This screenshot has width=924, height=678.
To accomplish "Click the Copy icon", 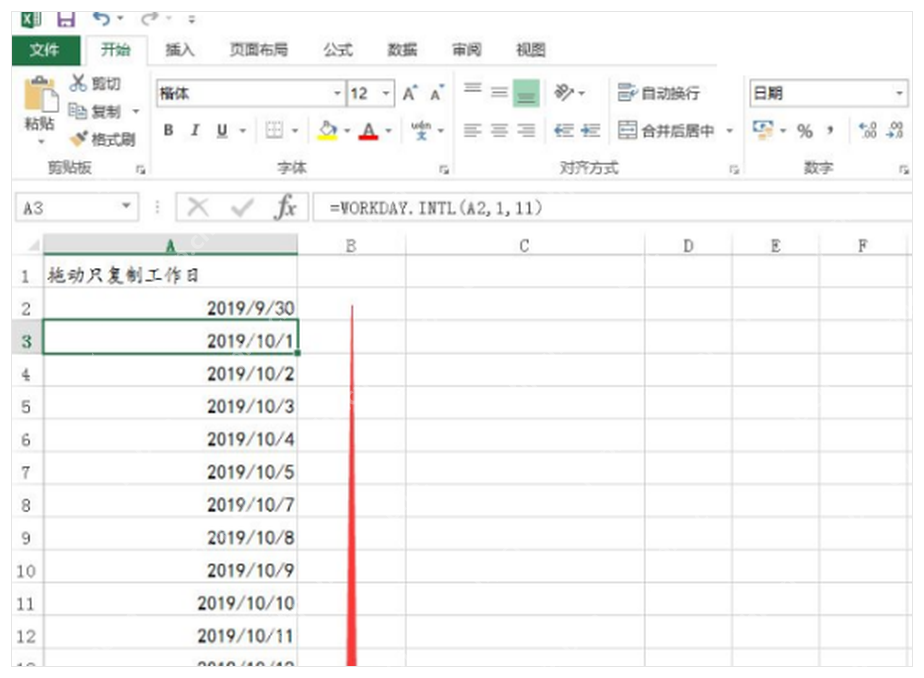I will click(77, 110).
